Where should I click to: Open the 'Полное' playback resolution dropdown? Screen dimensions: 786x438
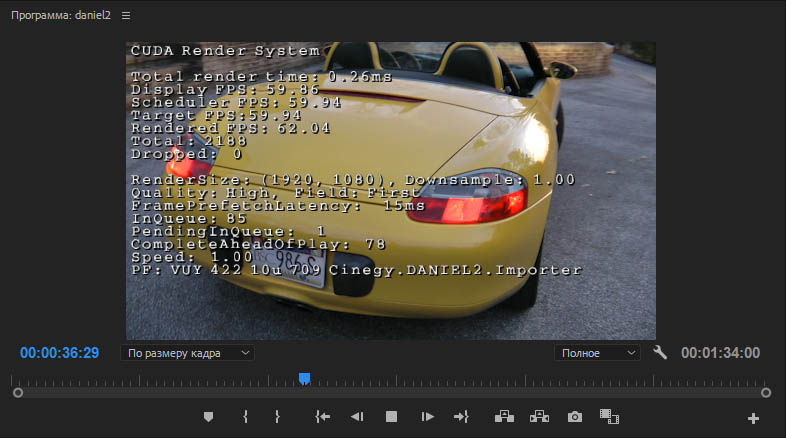click(x=597, y=353)
